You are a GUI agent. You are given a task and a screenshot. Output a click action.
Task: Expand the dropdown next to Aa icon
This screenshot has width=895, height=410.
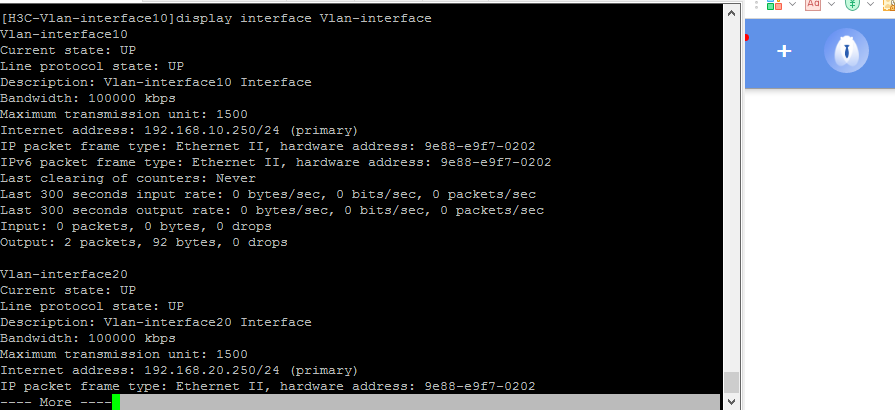point(831,4)
